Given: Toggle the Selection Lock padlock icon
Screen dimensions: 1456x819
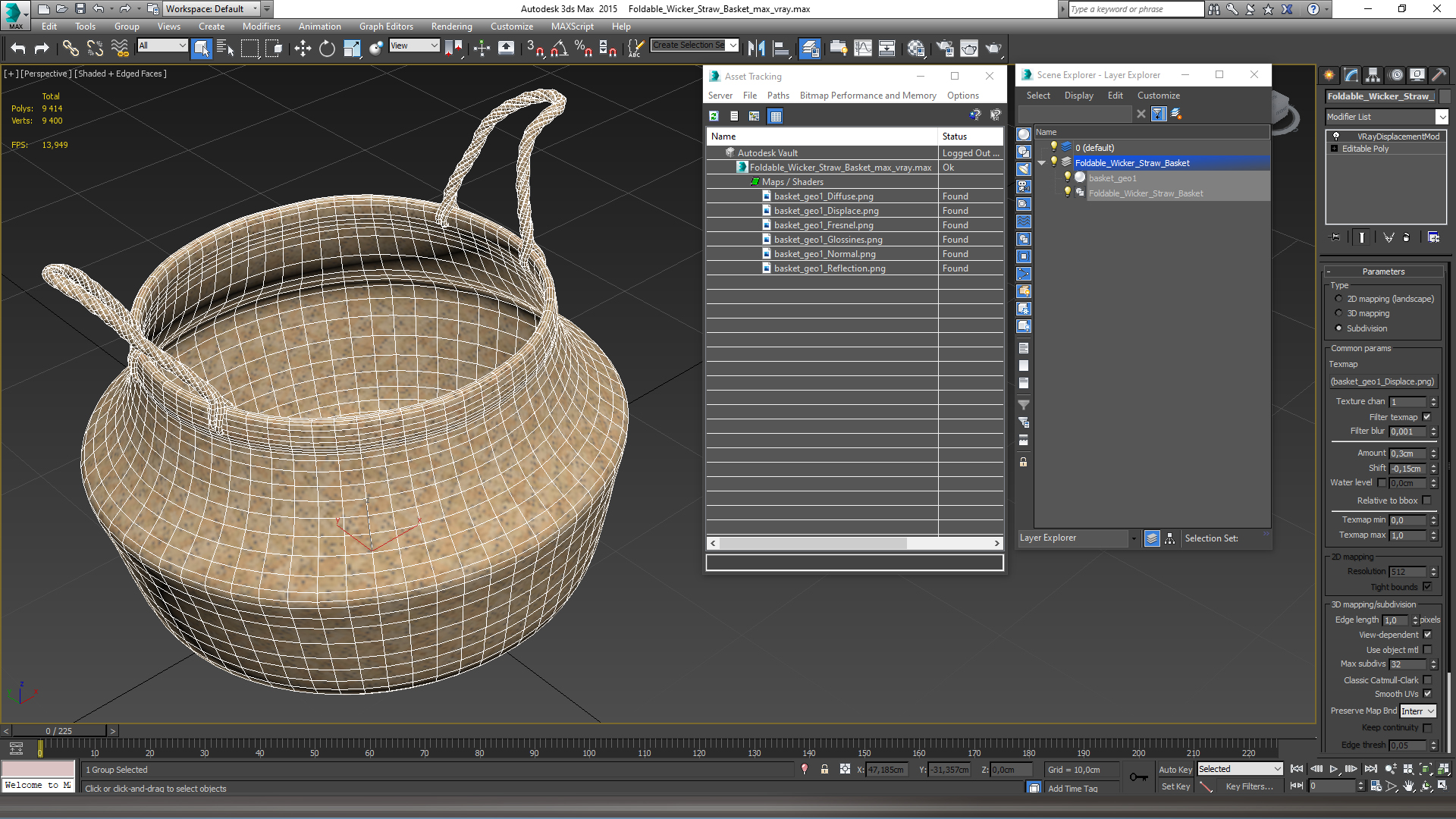Looking at the screenshot, I should pos(824,769).
